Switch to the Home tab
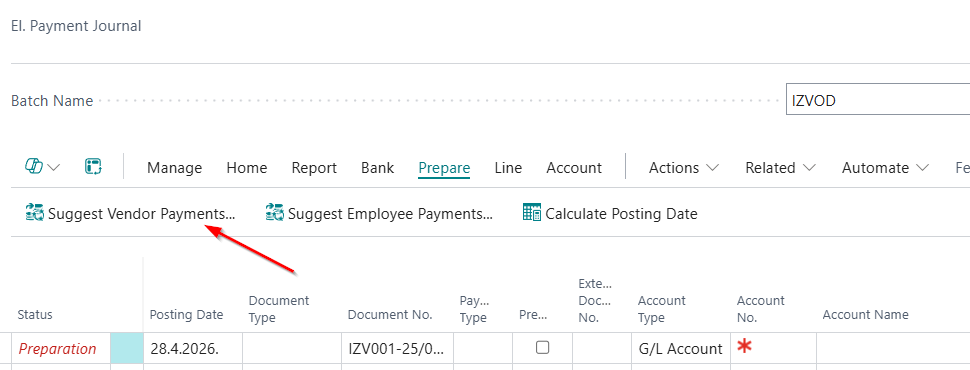 [x=247, y=168]
